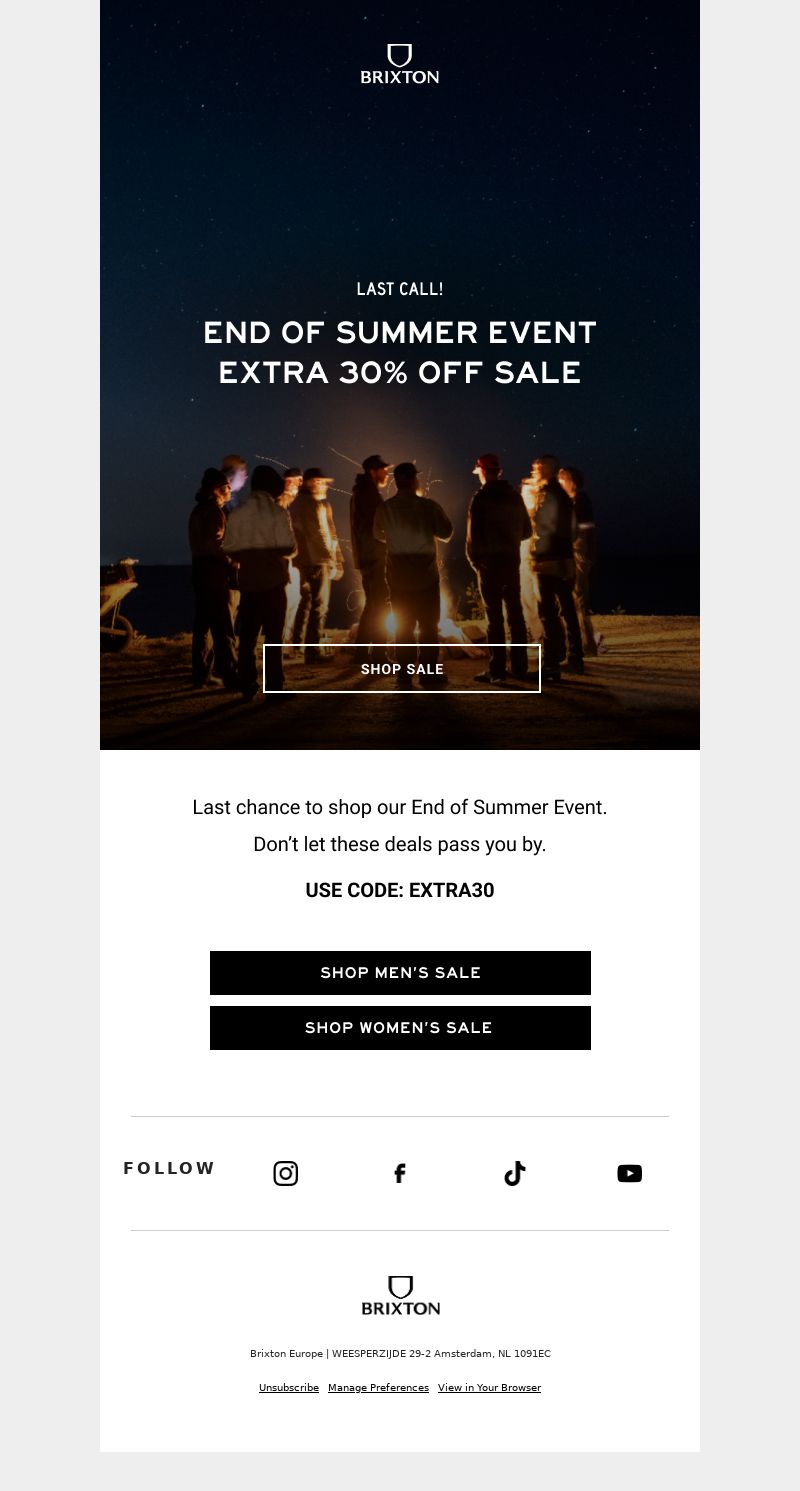Click the LAST CALL! text
Viewport: 800px width, 1491px height.
(400, 289)
